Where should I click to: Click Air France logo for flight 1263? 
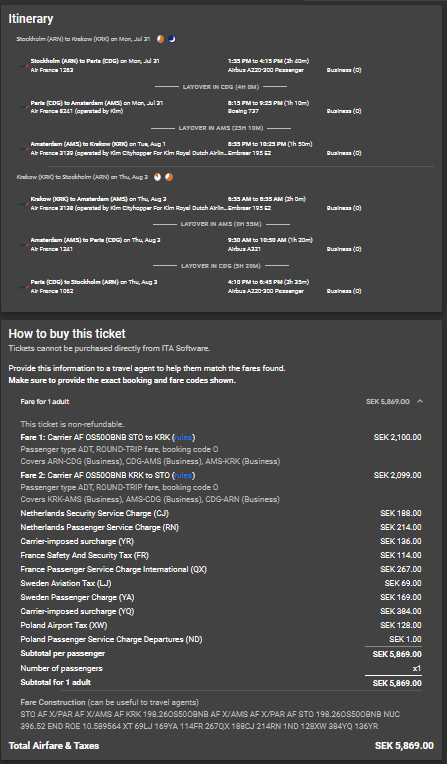click(23, 66)
